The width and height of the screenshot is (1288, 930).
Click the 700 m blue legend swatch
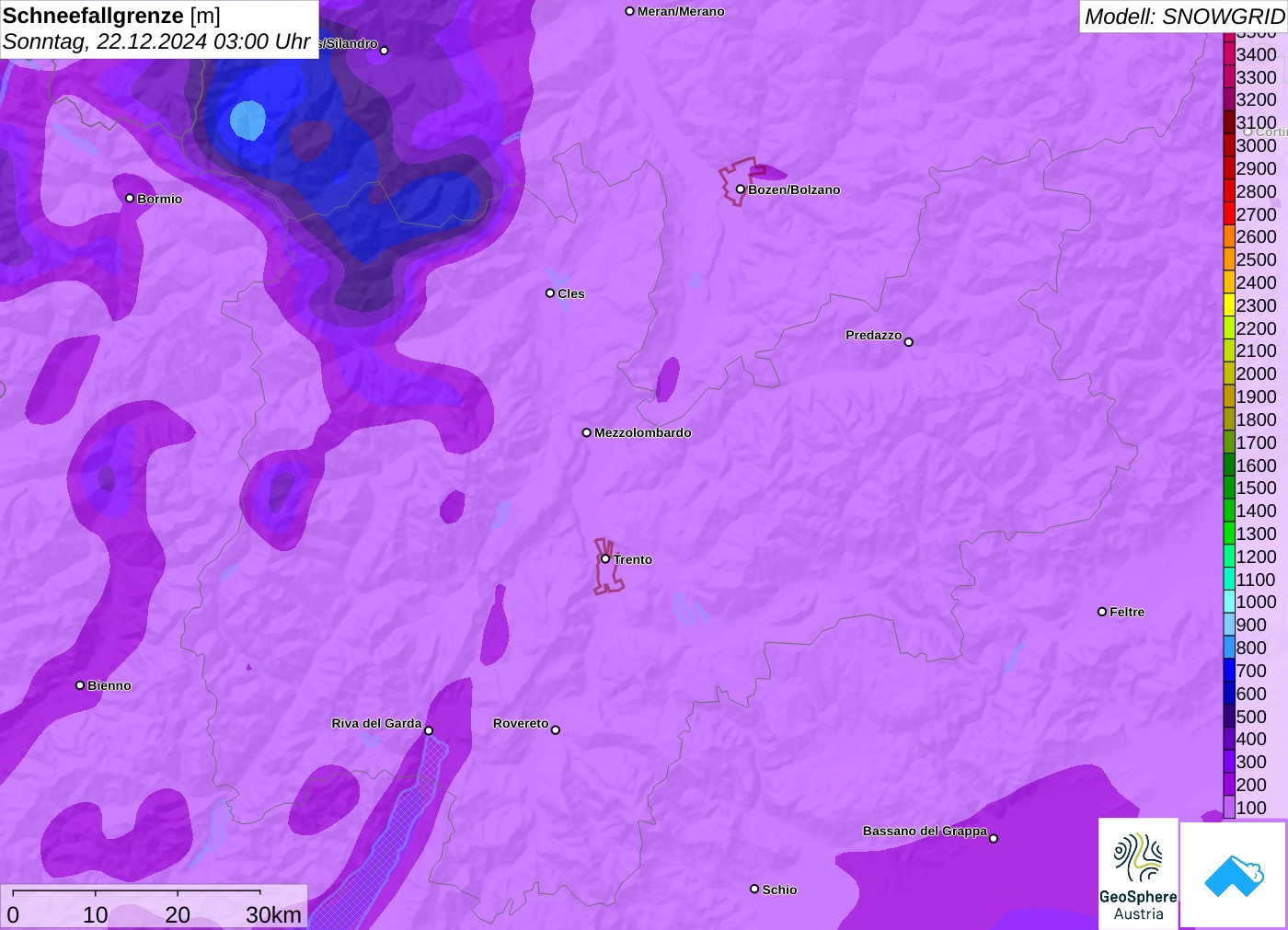[1229, 671]
